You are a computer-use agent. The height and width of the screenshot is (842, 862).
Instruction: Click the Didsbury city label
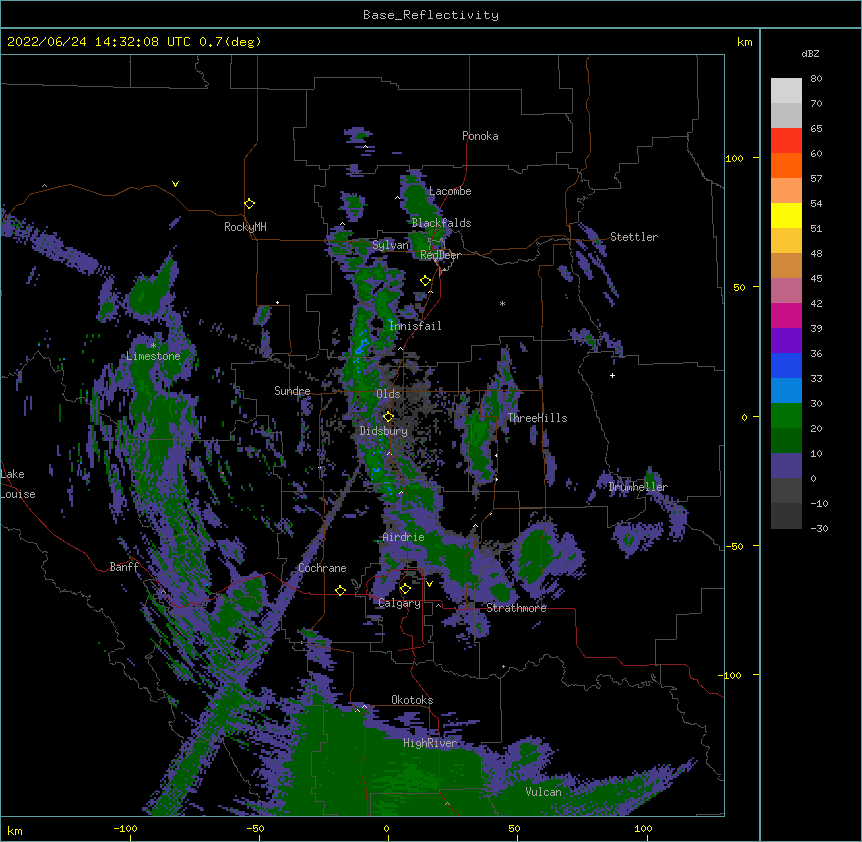coord(384,431)
